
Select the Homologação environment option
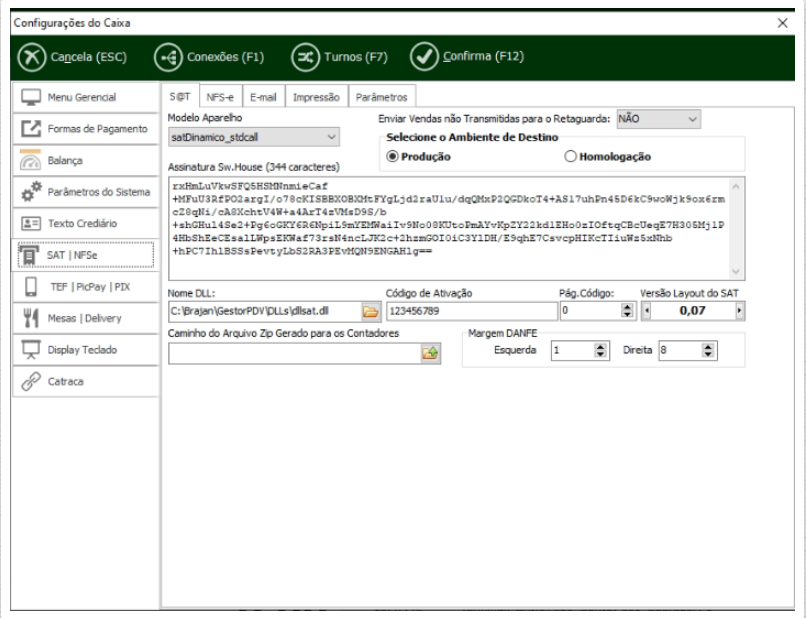click(x=571, y=157)
